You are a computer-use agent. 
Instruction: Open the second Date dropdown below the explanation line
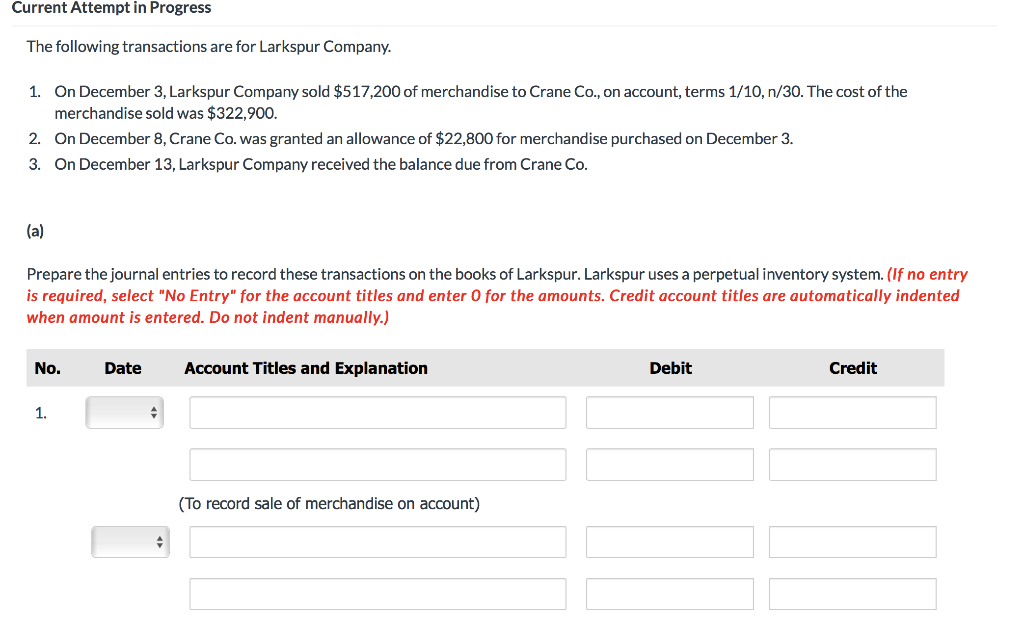(130, 541)
